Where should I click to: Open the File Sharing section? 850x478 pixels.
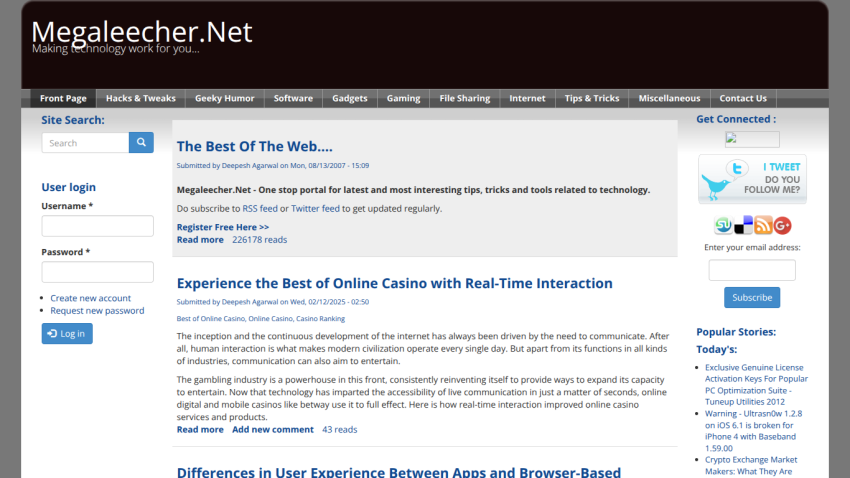465,98
